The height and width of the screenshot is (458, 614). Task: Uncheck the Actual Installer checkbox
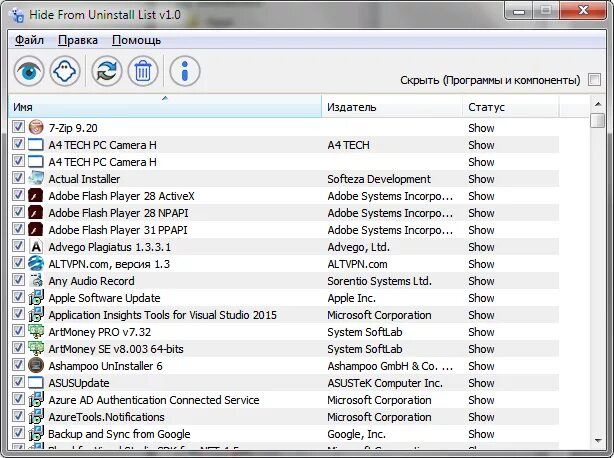click(18, 178)
